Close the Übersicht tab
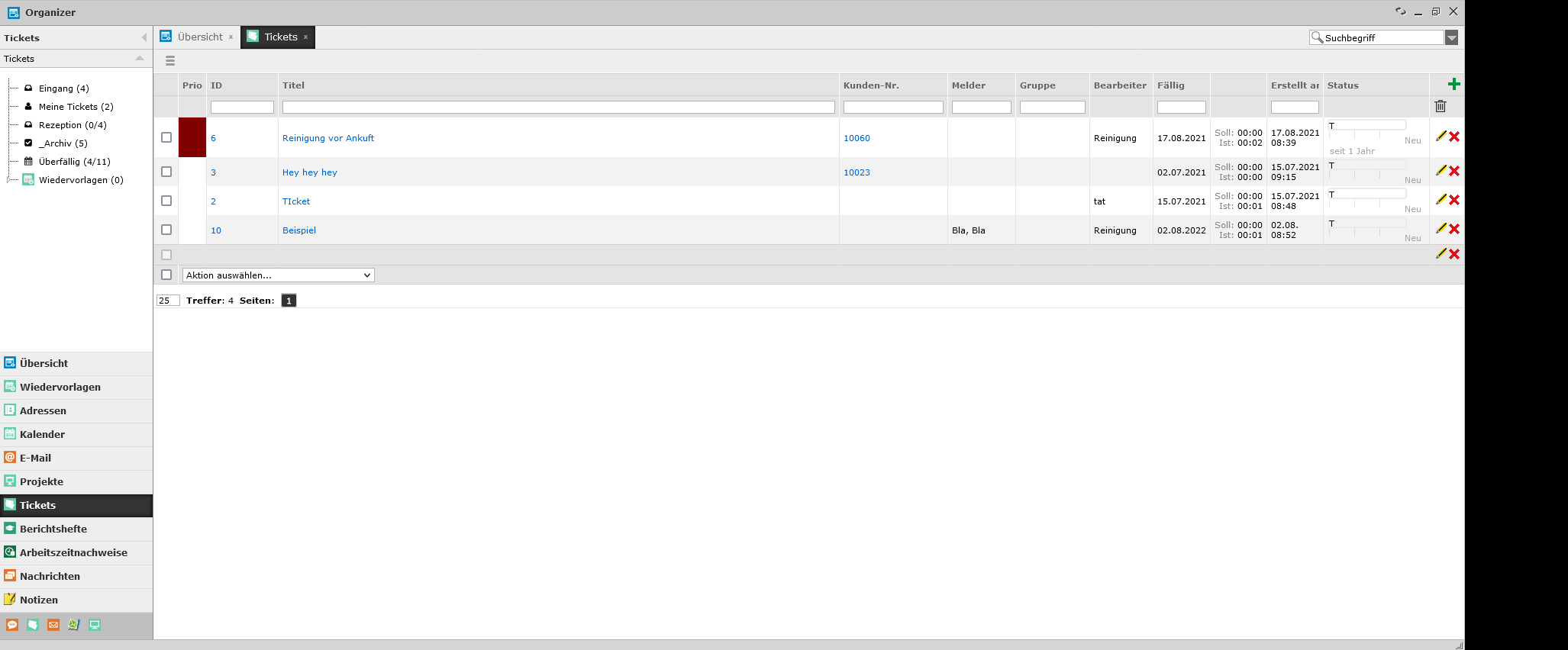The image size is (1568, 650). (x=231, y=37)
